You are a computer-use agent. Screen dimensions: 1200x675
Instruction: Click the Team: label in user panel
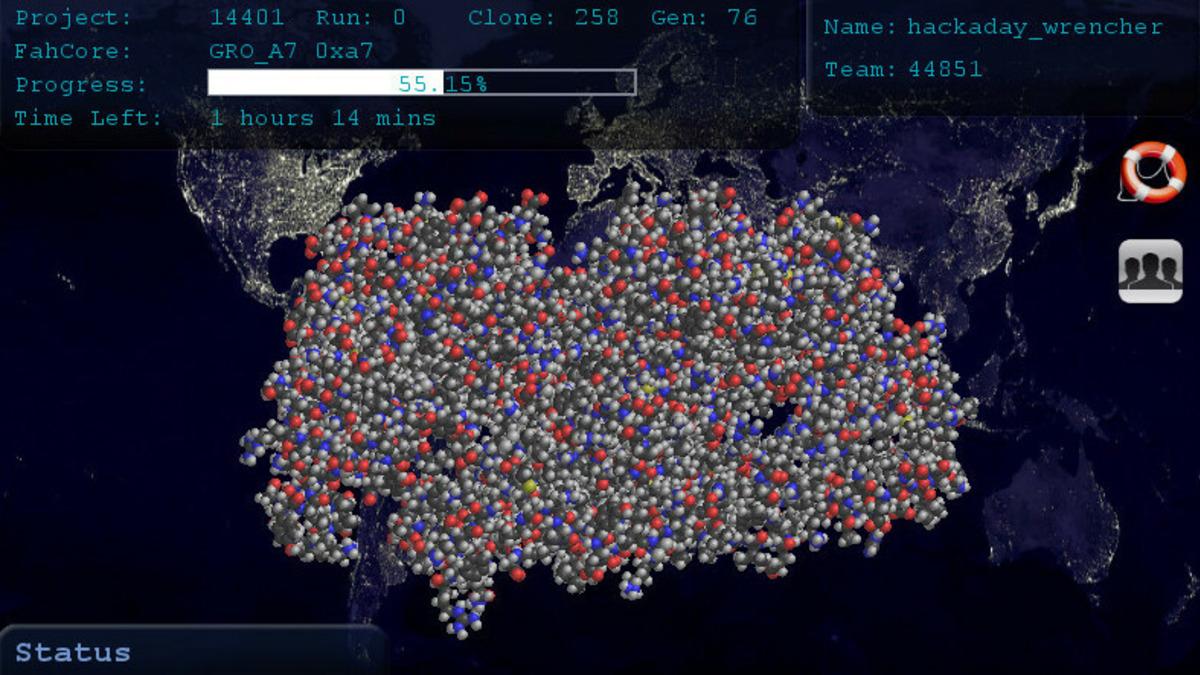pyautogui.click(x=860, y=69)
